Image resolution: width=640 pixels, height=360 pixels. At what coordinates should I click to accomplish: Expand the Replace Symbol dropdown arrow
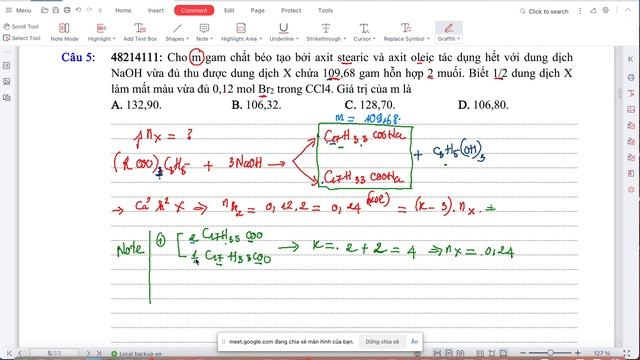point(428,39)
